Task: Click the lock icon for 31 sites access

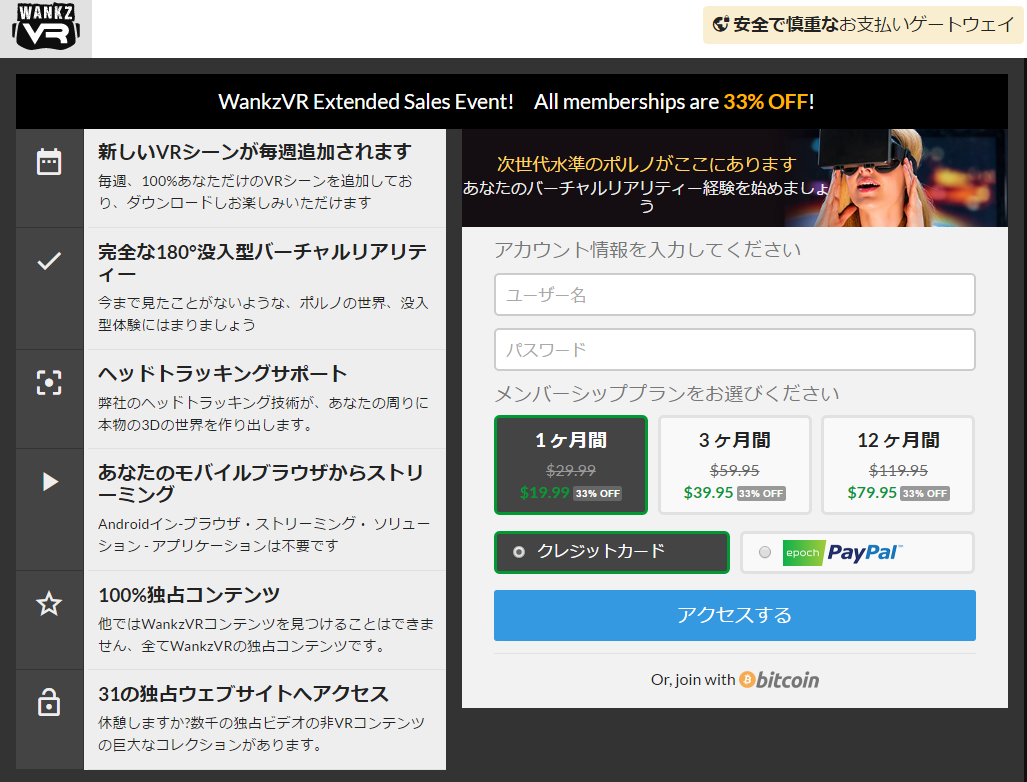Action: coord(49,703)
